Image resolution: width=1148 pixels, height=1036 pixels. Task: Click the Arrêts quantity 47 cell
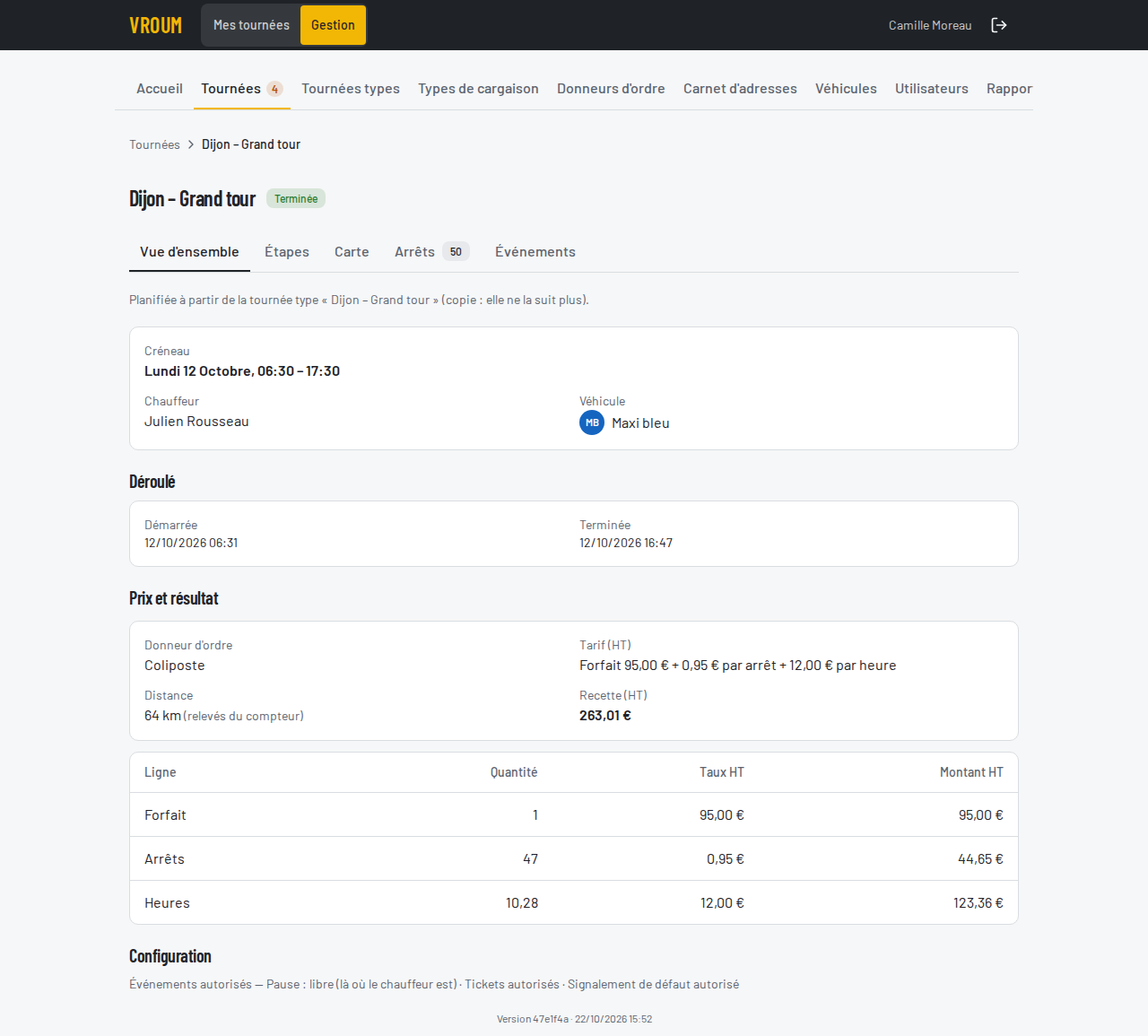point(531,859)
